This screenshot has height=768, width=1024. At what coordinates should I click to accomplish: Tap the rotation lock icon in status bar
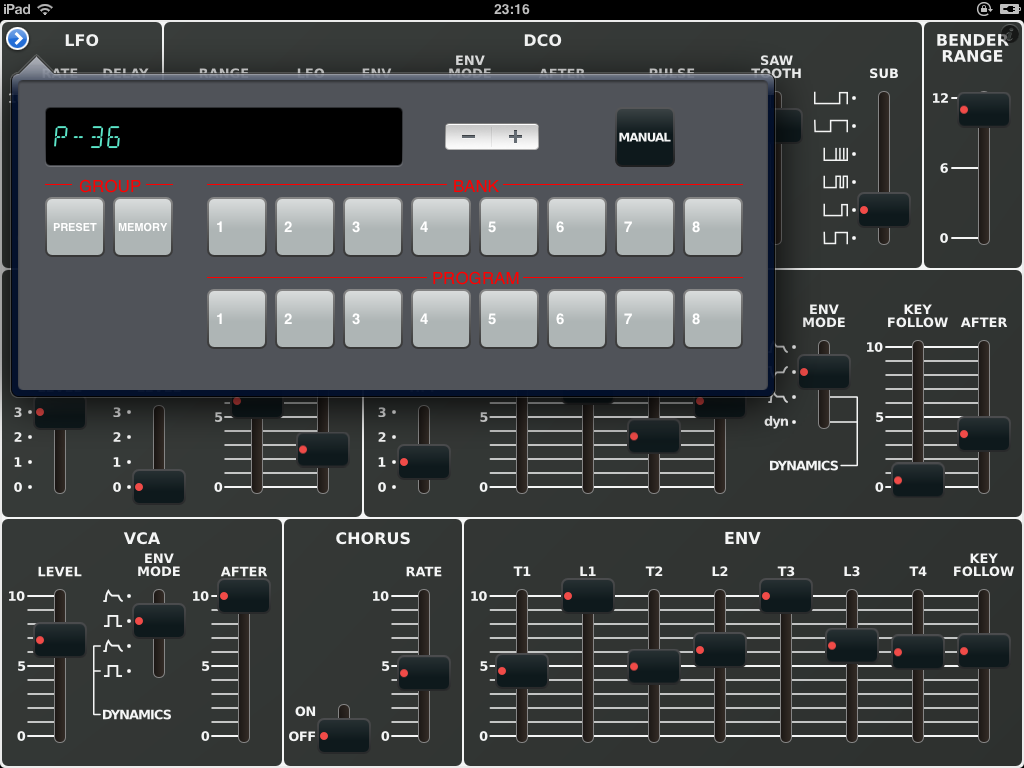[983, 9]
